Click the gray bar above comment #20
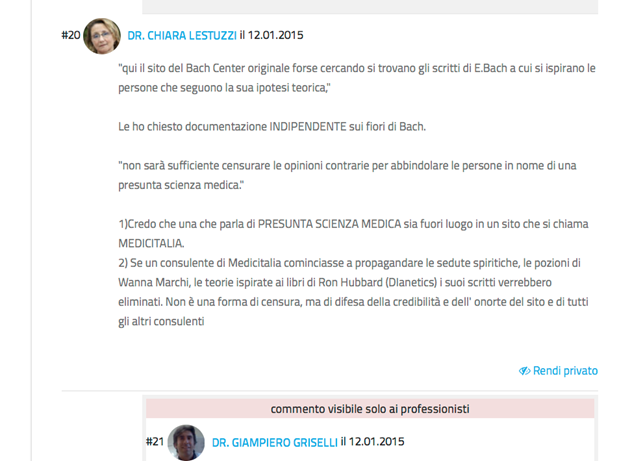Image resolution: width=643 pixels, height=461 pixels. (x=370, y=7)
